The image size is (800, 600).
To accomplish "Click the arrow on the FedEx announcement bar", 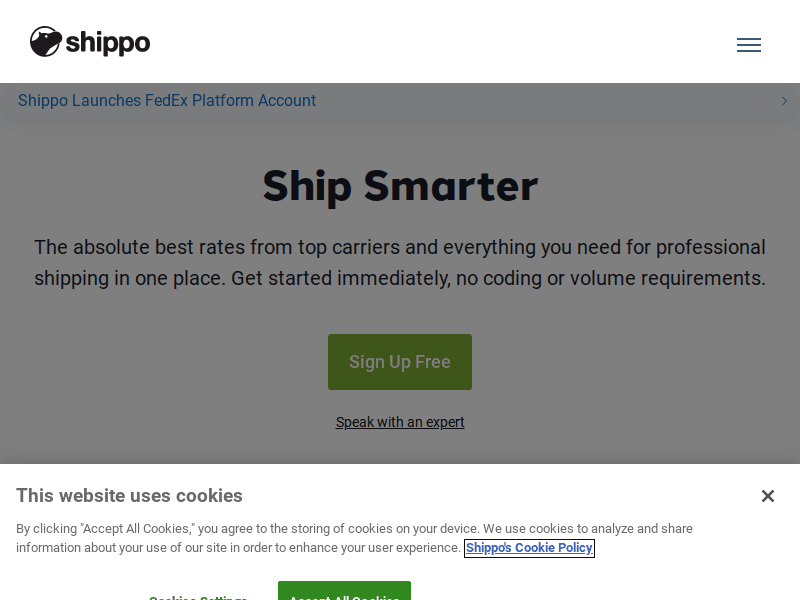I will (784, 101).
